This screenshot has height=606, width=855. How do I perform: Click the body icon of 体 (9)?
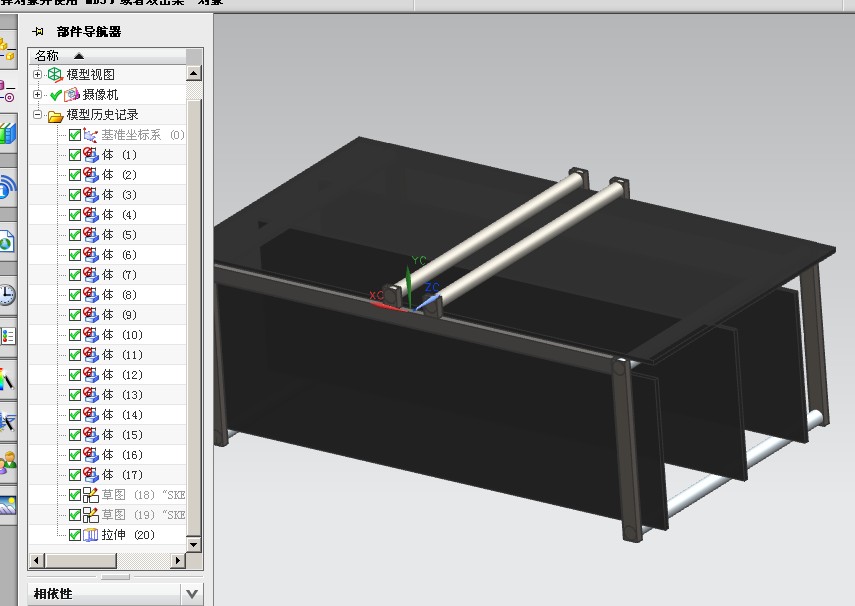(x=91, y=315)
